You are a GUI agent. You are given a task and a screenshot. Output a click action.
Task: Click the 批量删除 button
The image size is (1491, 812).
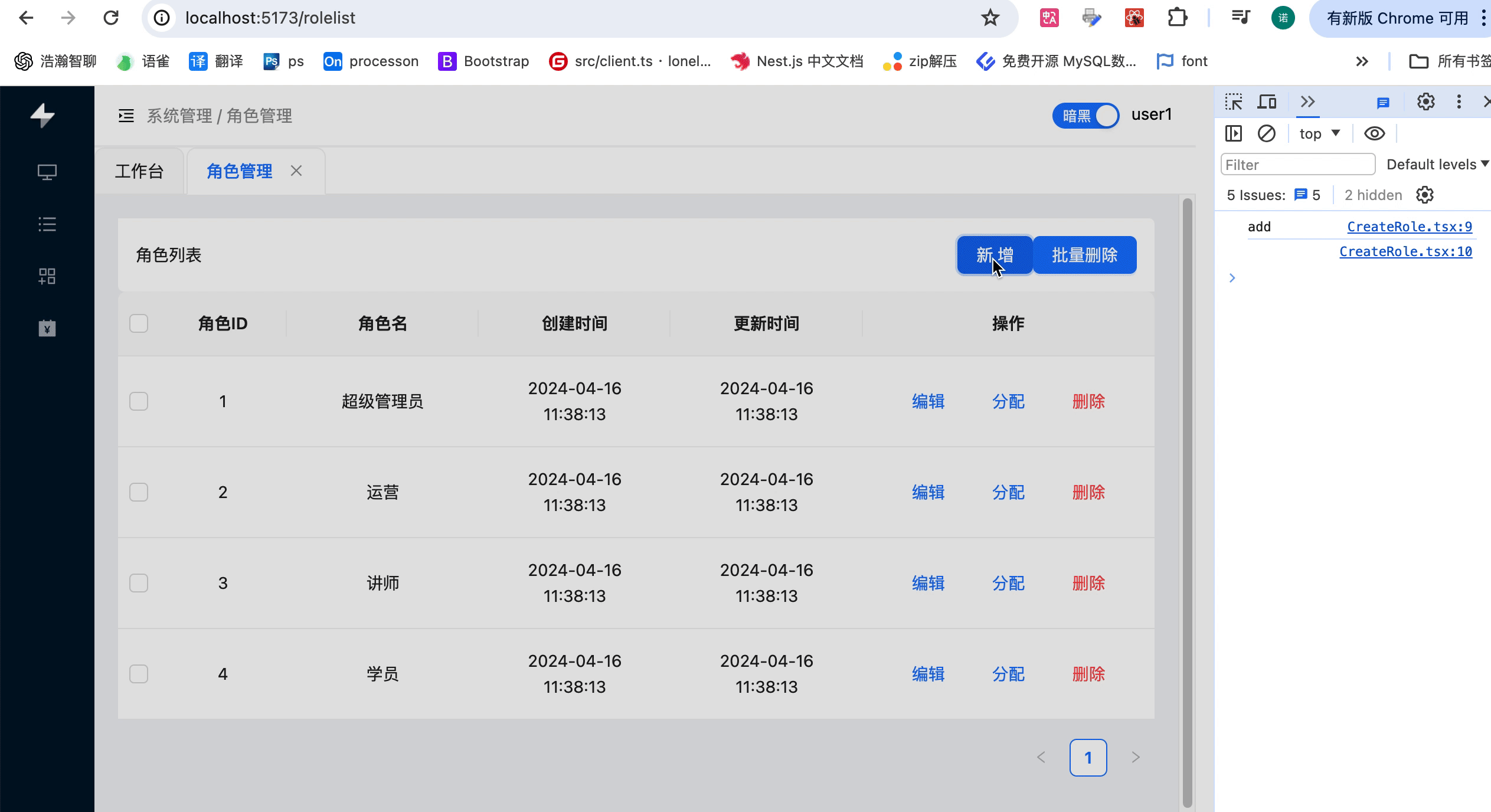[1084, 255]
